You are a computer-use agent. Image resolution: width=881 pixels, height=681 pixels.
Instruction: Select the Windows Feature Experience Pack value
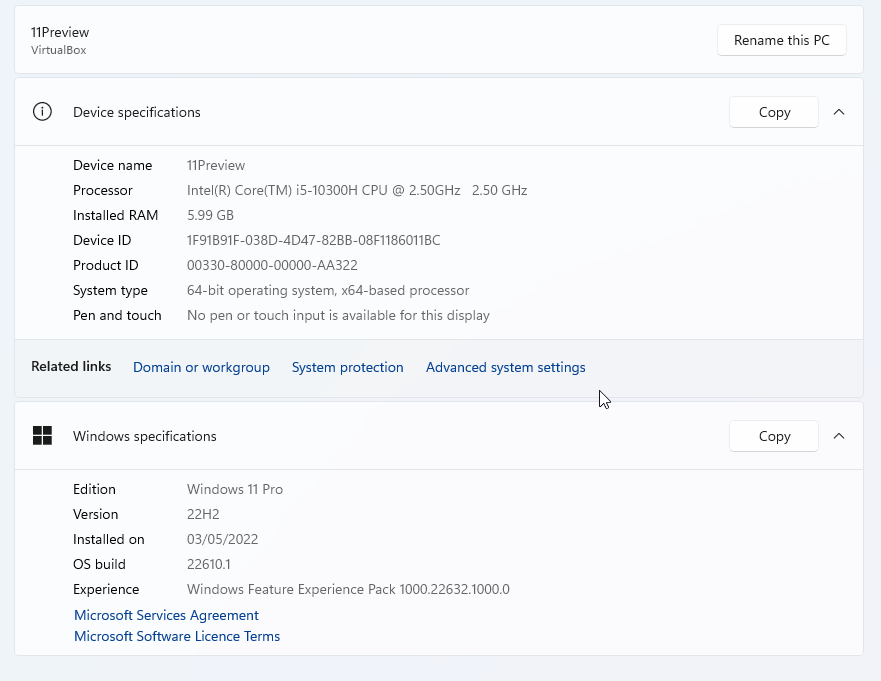coord(348,589)
